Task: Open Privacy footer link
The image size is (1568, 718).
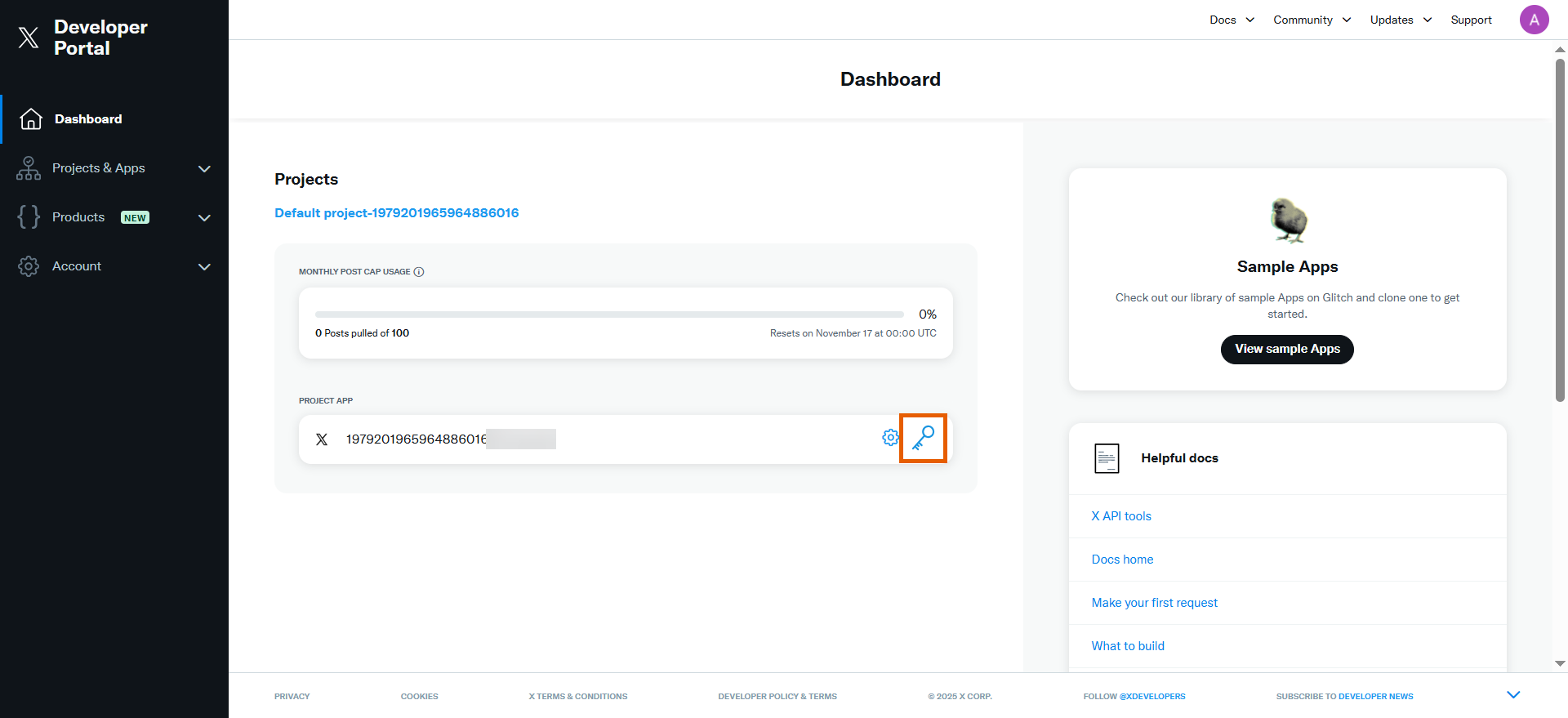Action: [x=292, y=697]
